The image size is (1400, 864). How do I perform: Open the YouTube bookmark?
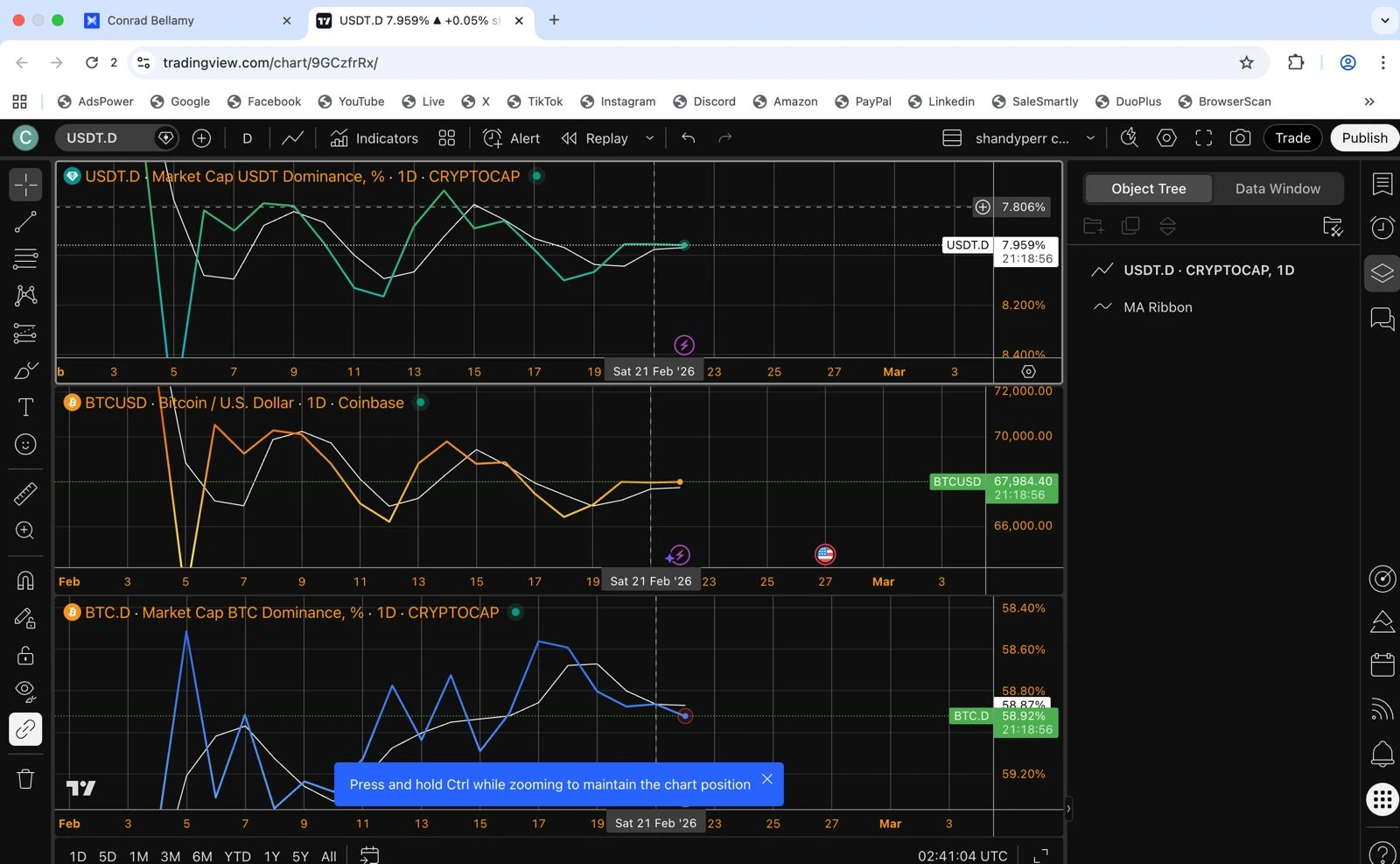(352, 102)
